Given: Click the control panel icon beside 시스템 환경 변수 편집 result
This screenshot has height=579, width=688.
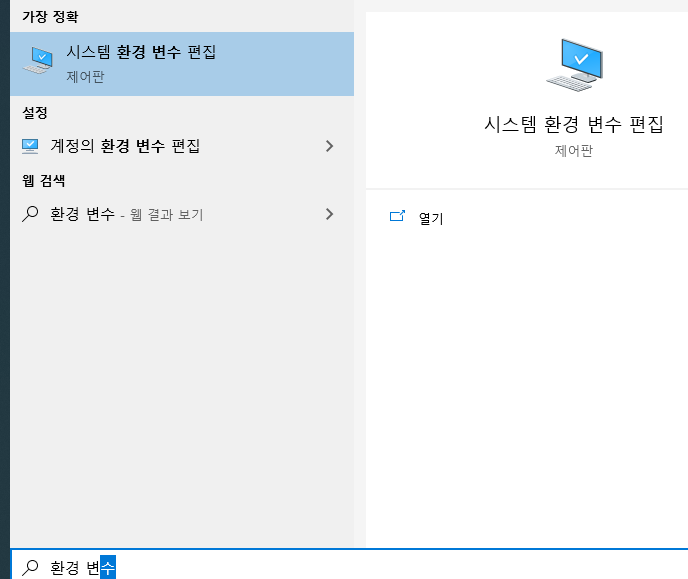Looking at the screenshot, I should (x=38, y=61).
